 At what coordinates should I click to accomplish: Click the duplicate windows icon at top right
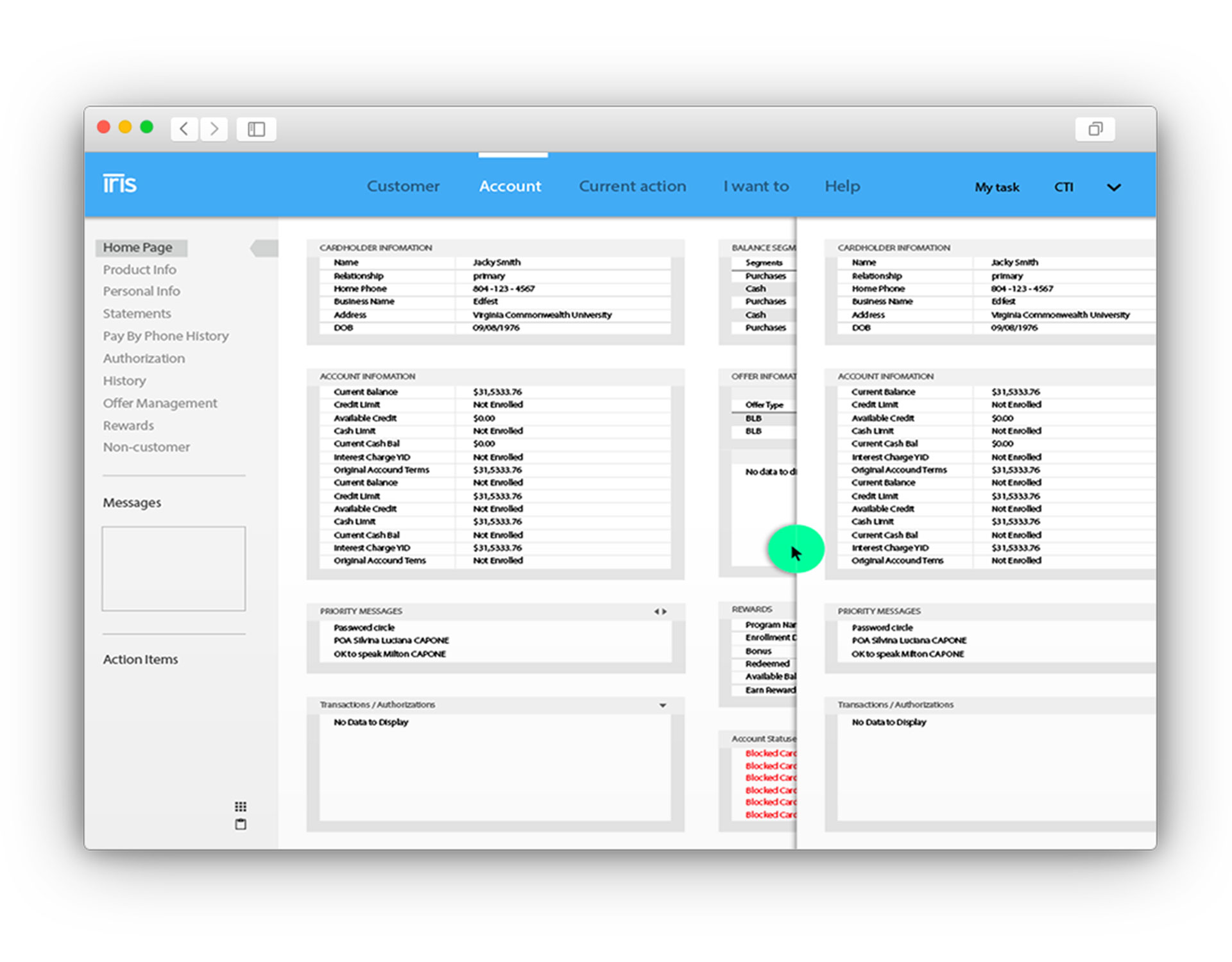pos(1095,129)
